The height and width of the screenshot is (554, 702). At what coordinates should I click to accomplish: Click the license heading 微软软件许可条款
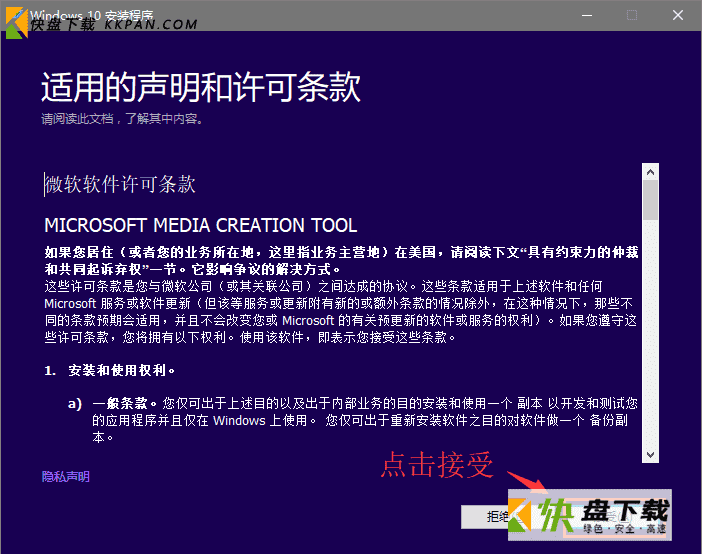pos(120,184)
